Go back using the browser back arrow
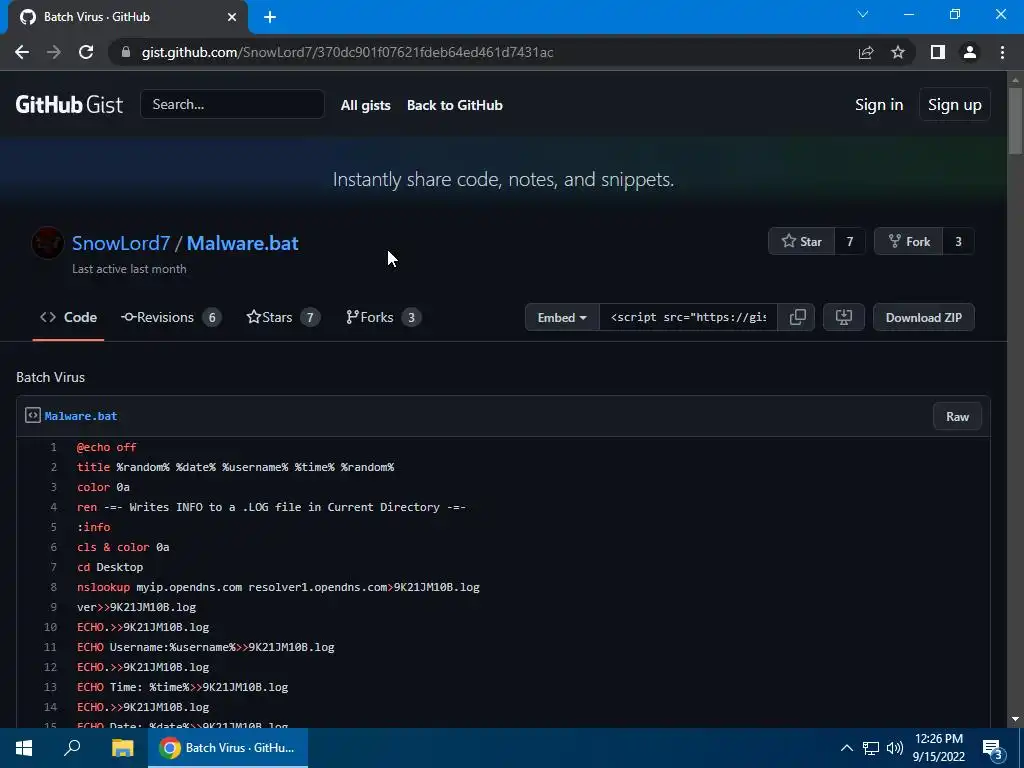This screenshot has height=768, width=1024. tap(22, 52)
